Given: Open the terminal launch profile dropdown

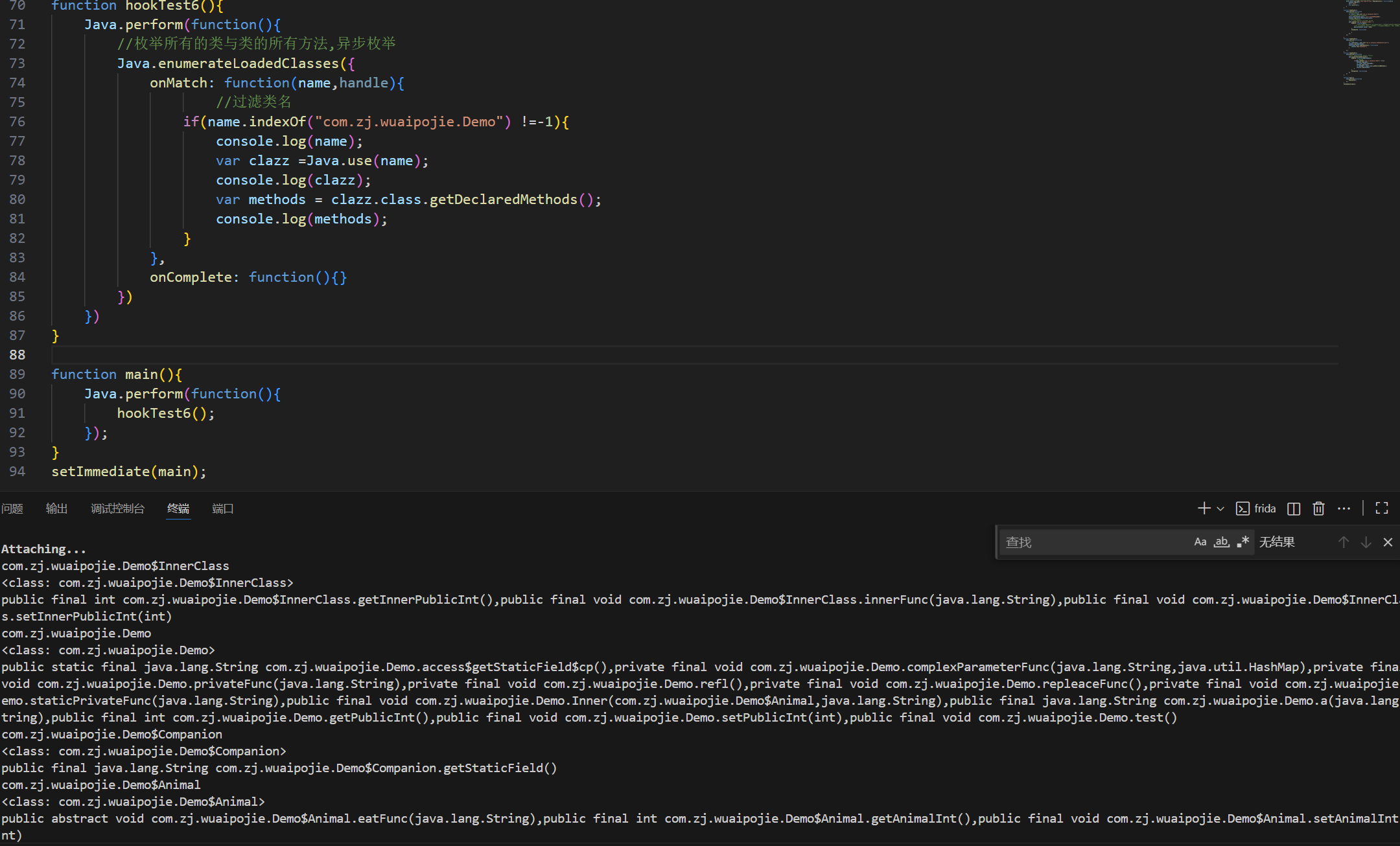Looking at the screenshot, I should pyautogui.click(x=1220, y=509).
